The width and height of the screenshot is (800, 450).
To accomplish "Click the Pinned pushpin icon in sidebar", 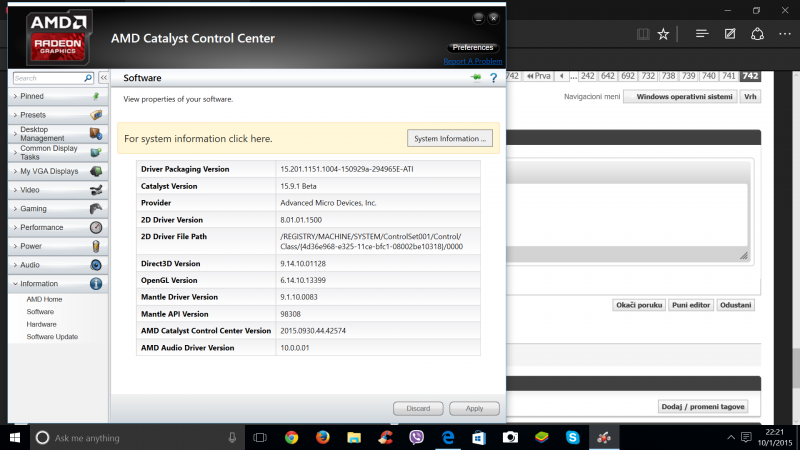I will [x=96, y=96].
